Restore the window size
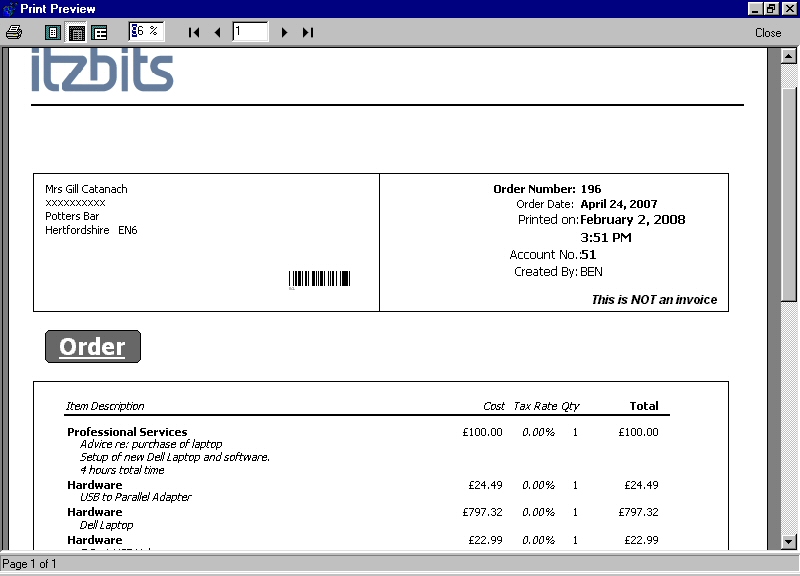The image size is (800, 576). (x=771, y=8)
